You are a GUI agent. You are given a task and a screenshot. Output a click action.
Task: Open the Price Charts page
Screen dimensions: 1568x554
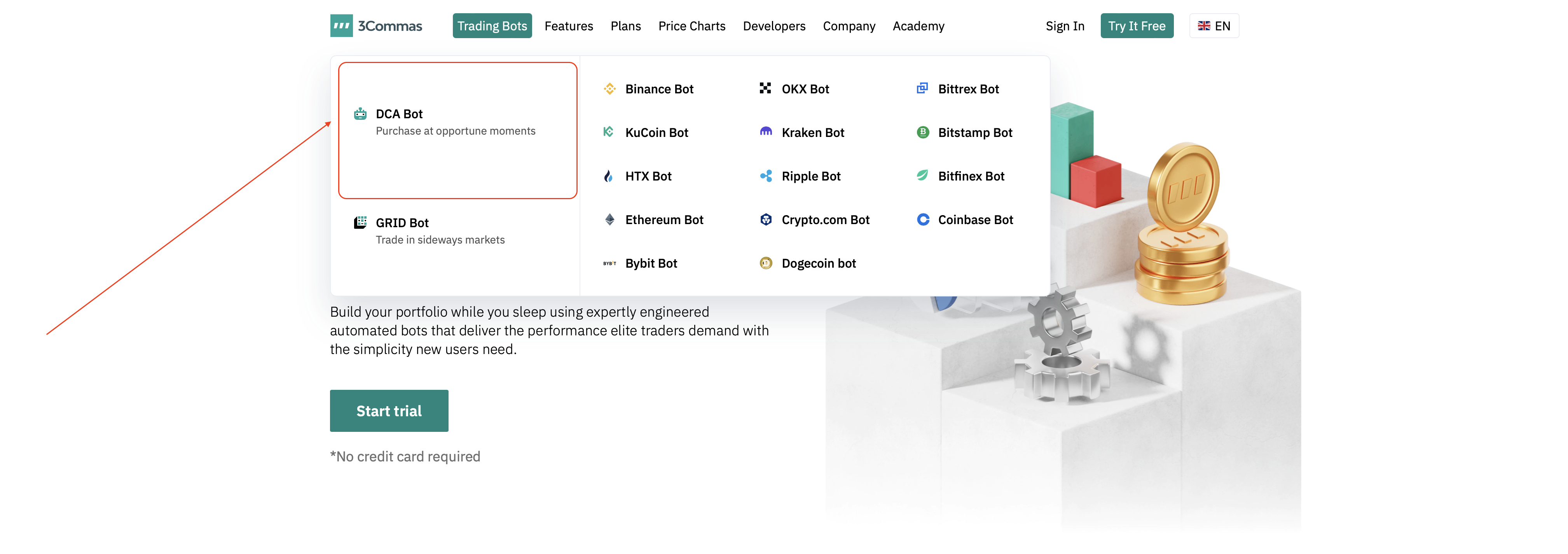point(691,26)
